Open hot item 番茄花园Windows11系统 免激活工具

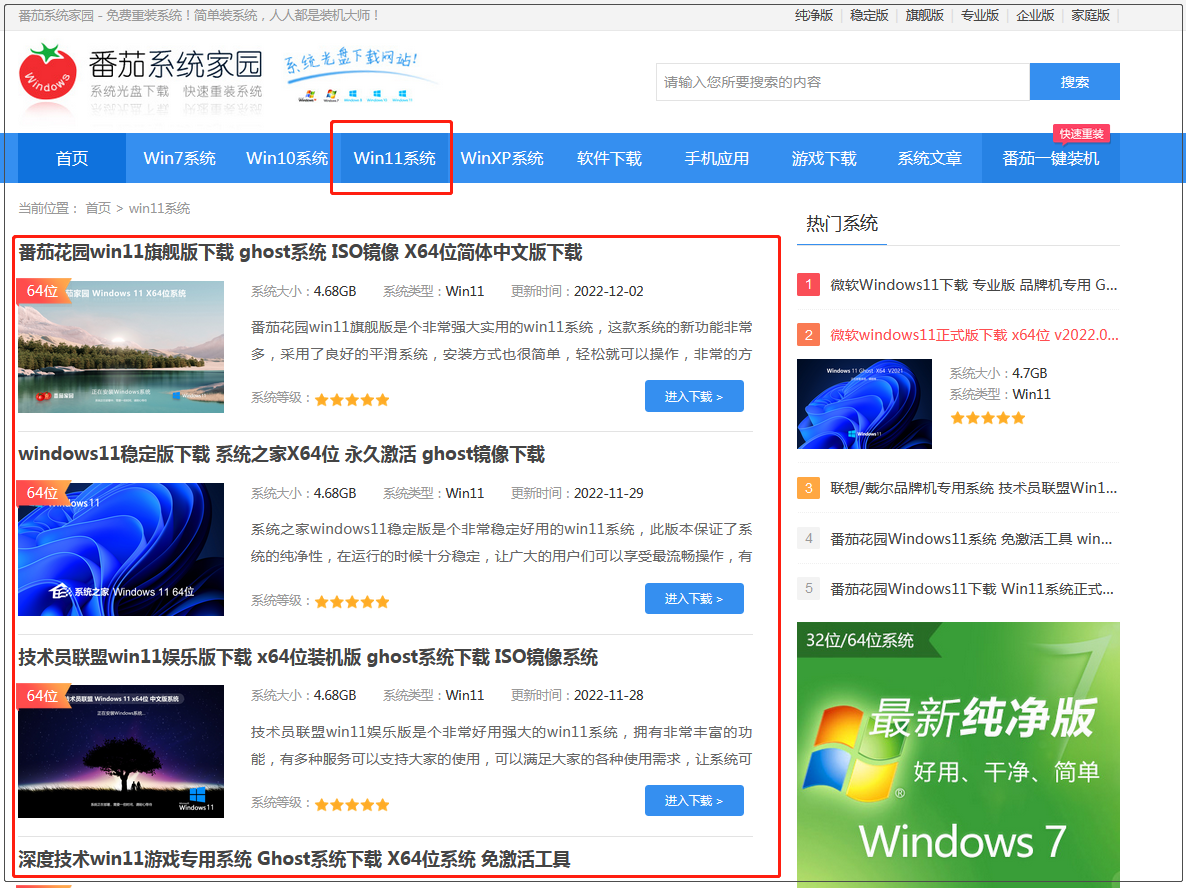click(x=971, y=539)
